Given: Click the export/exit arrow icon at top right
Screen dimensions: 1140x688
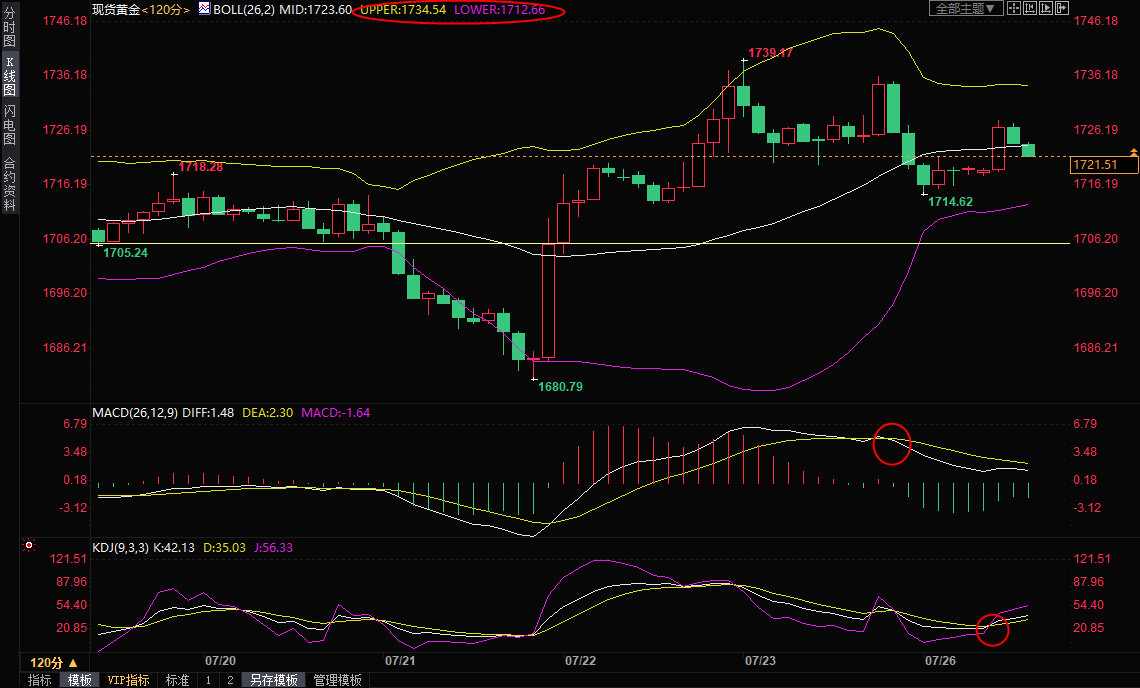Looking at the screenshot, I should (1061, 9).
